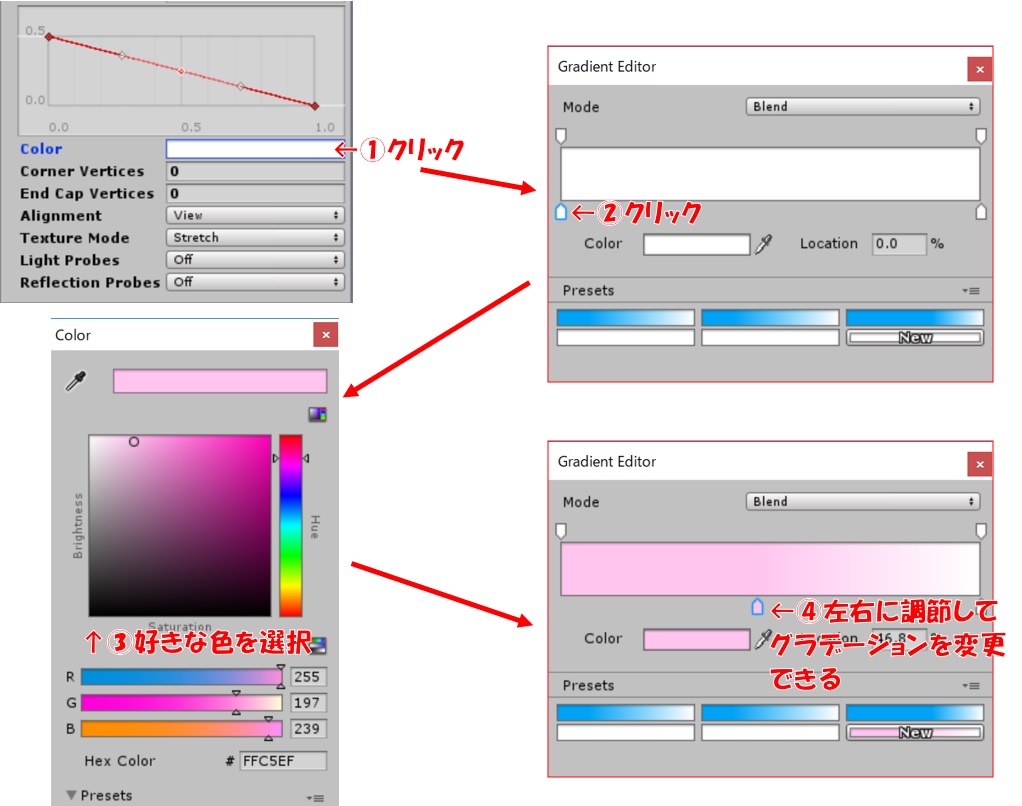Click the R channel slider in Color window

[181, 677]
